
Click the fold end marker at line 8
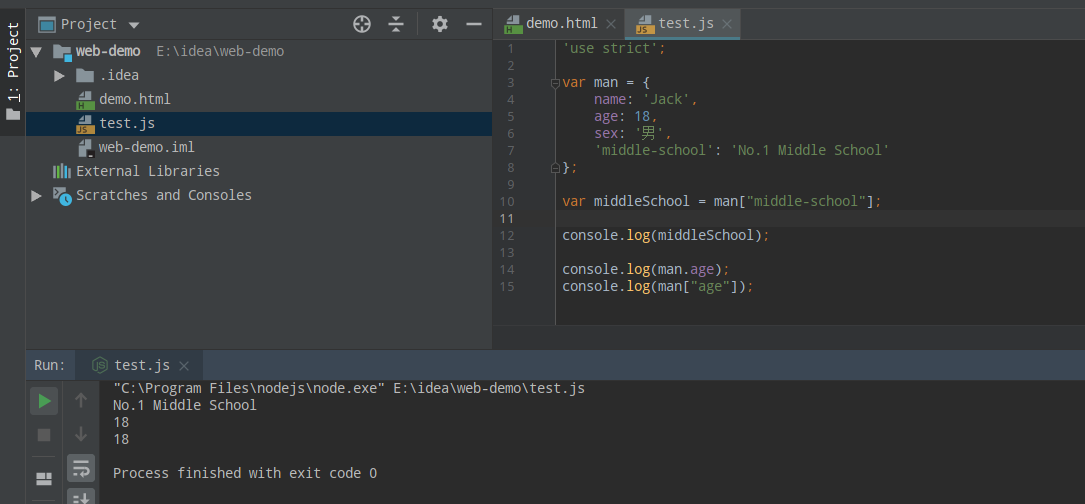tap(555, 168)
